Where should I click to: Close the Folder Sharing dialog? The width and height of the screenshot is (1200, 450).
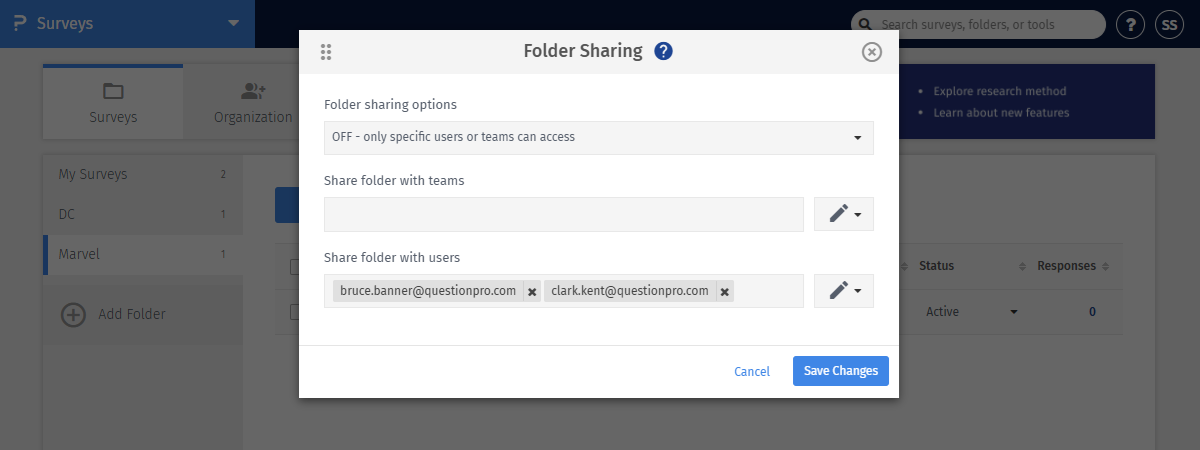coord(872,52)
